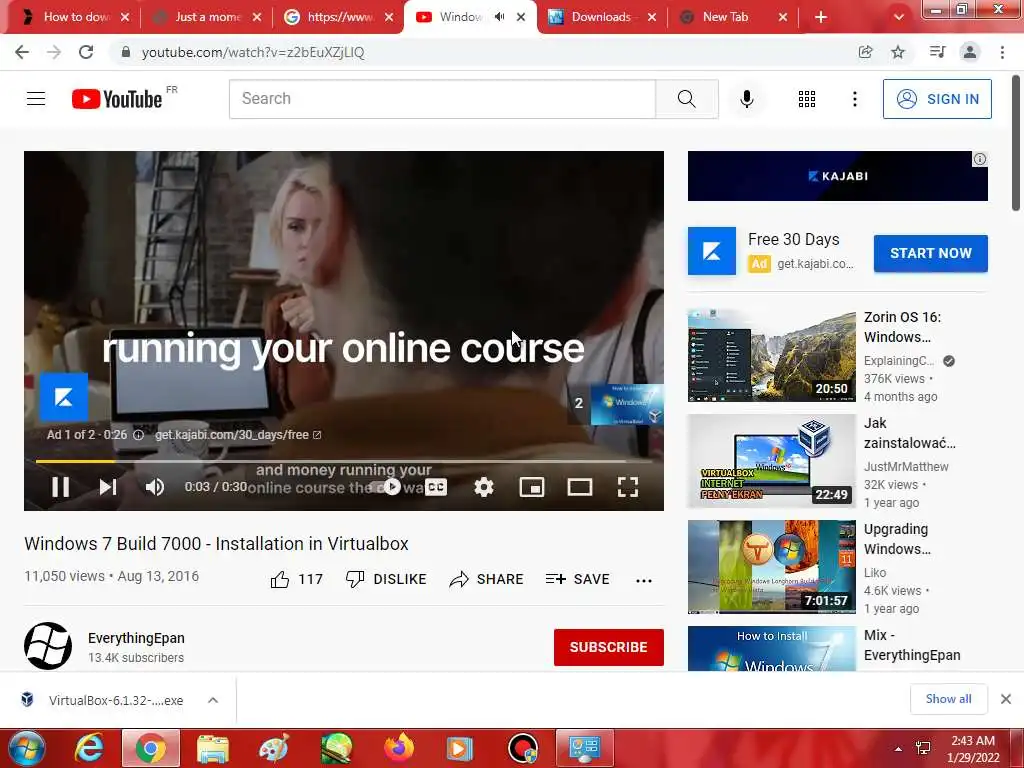
Task: Switch to the https://www Google tab
Action: click(x=336, y=17)
